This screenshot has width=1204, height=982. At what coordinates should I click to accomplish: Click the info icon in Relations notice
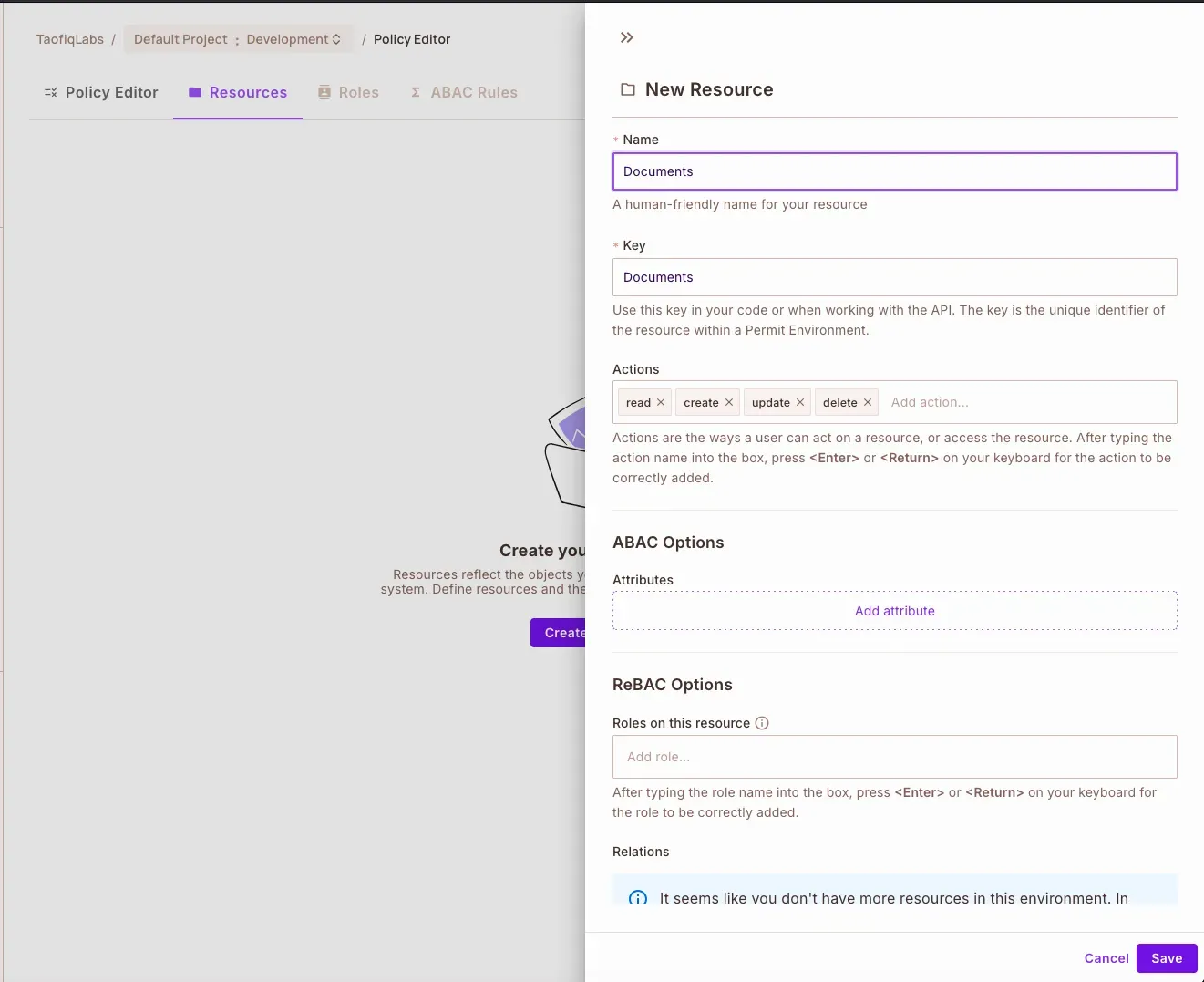[638, 898]
